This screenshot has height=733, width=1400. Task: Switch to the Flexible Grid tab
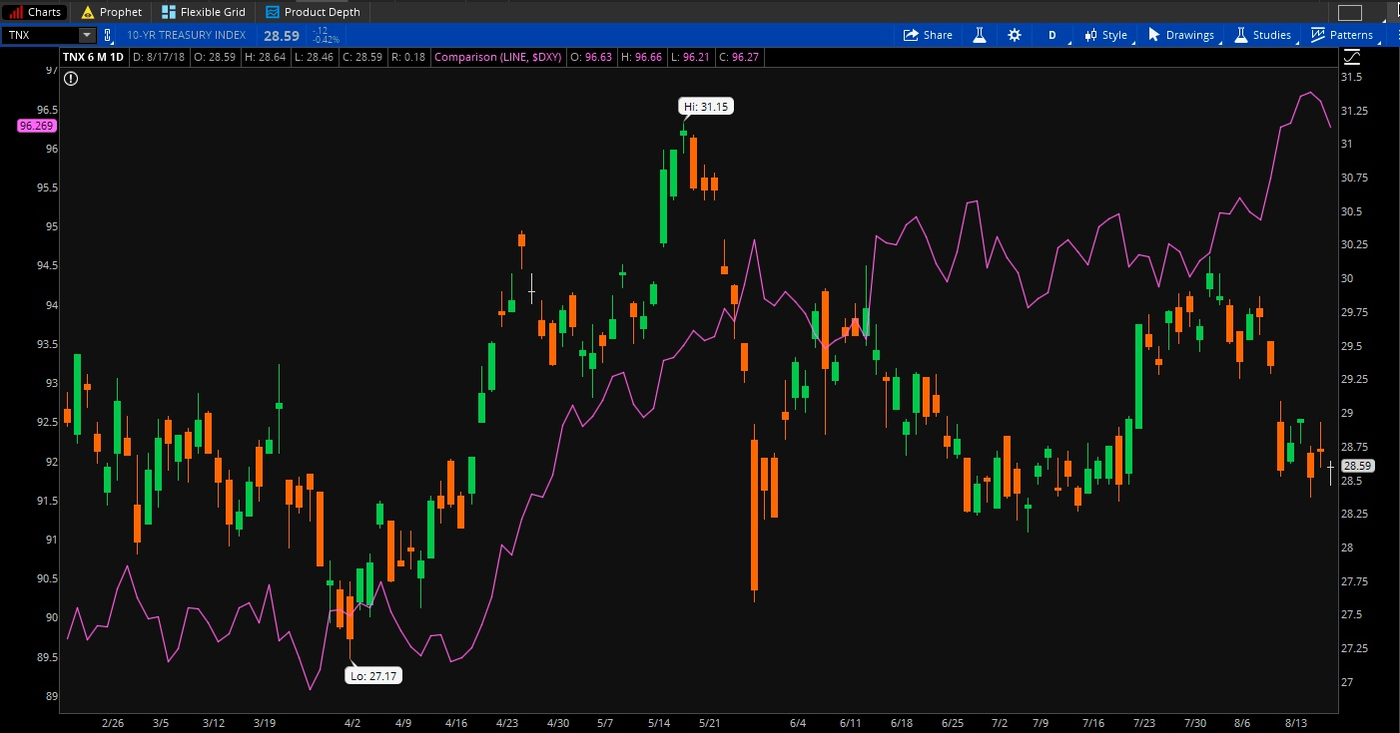[x=203, y=12]
